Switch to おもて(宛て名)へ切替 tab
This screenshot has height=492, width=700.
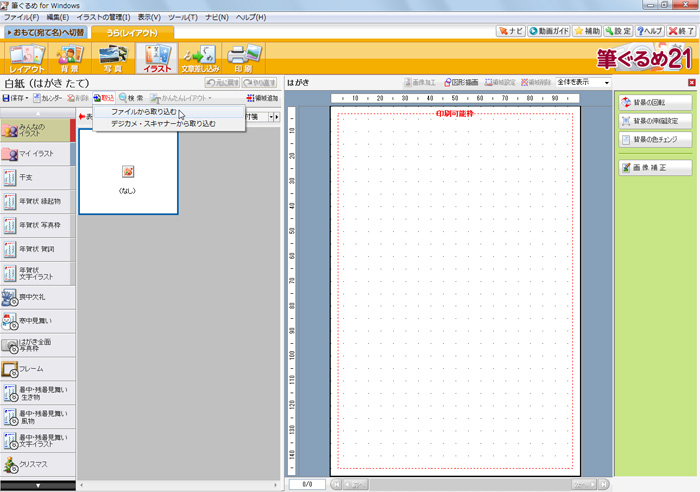(44, 32)
